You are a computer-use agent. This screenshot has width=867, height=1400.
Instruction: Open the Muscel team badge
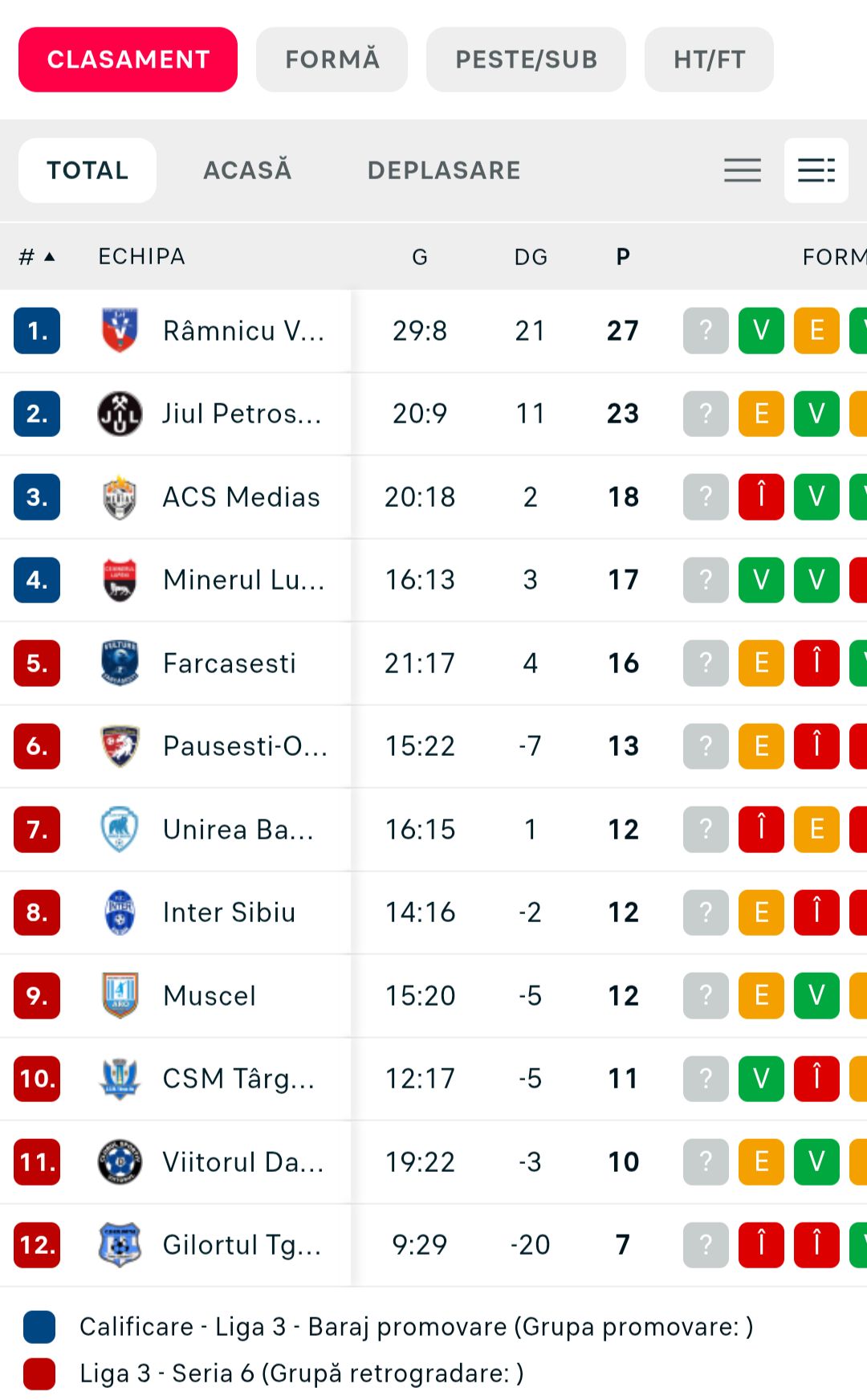click(x=120, y=995)
